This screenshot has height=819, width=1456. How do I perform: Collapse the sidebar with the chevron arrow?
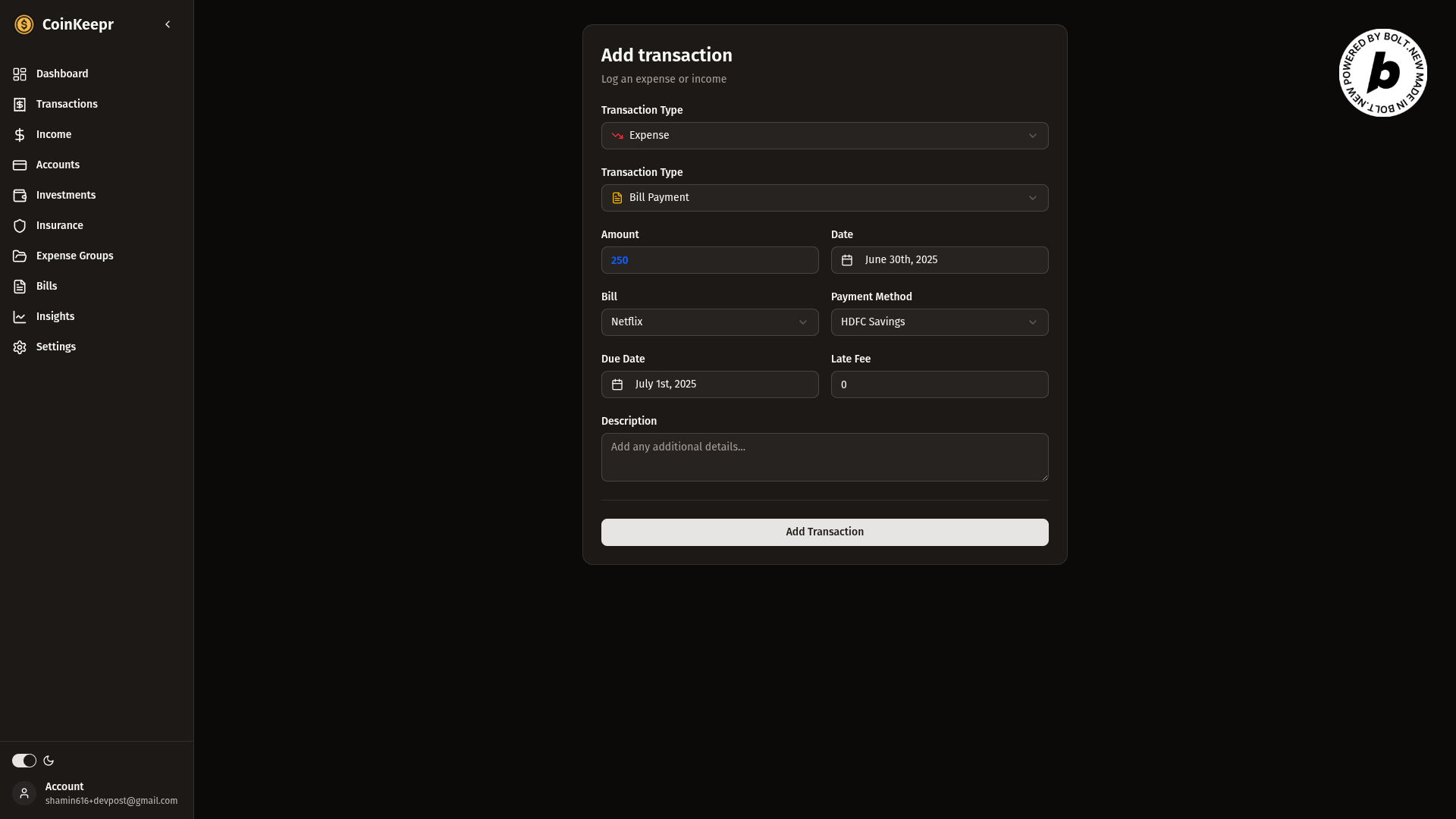168,25
